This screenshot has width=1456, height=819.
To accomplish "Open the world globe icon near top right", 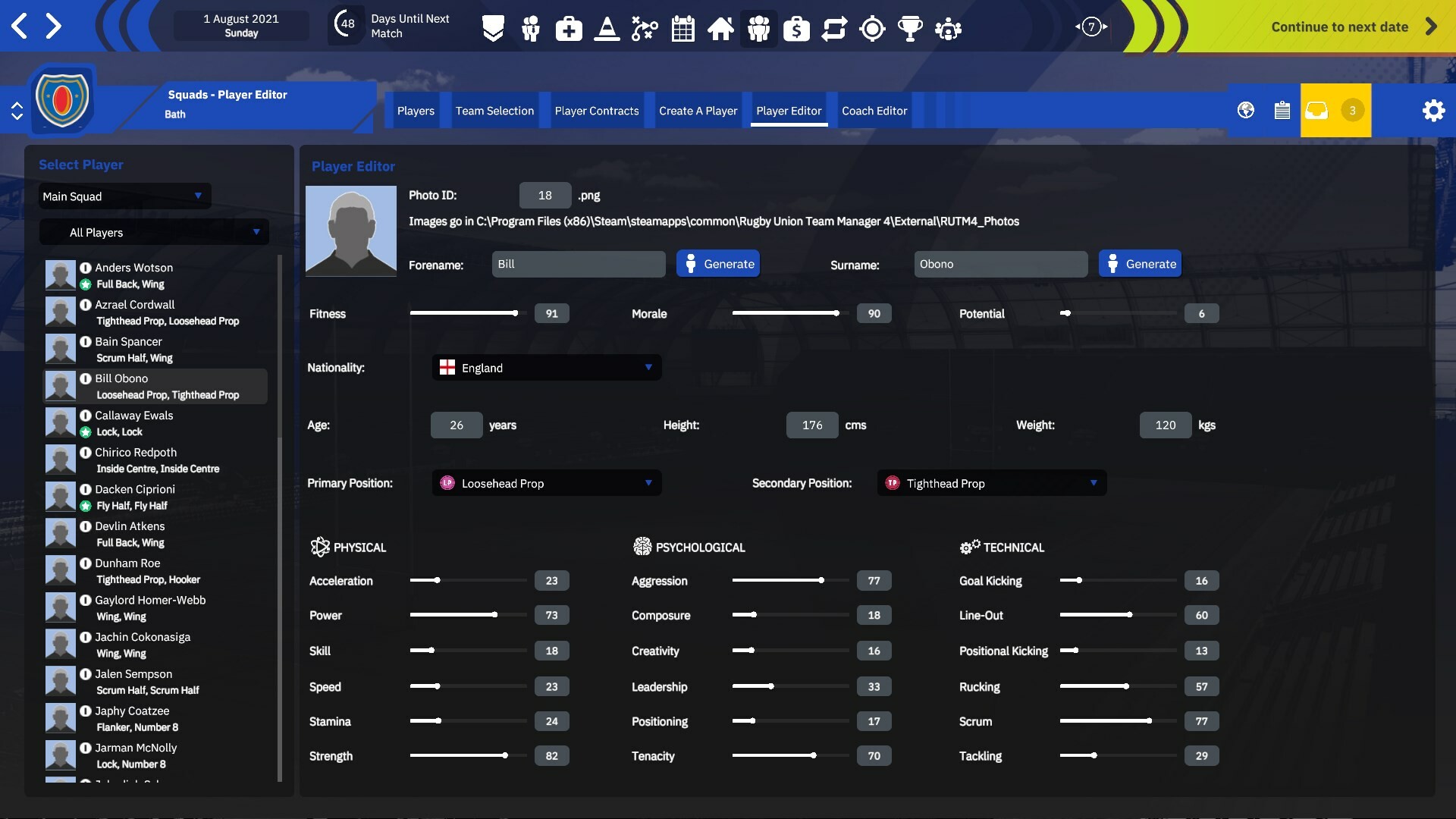I will [x=1244, y=110].
